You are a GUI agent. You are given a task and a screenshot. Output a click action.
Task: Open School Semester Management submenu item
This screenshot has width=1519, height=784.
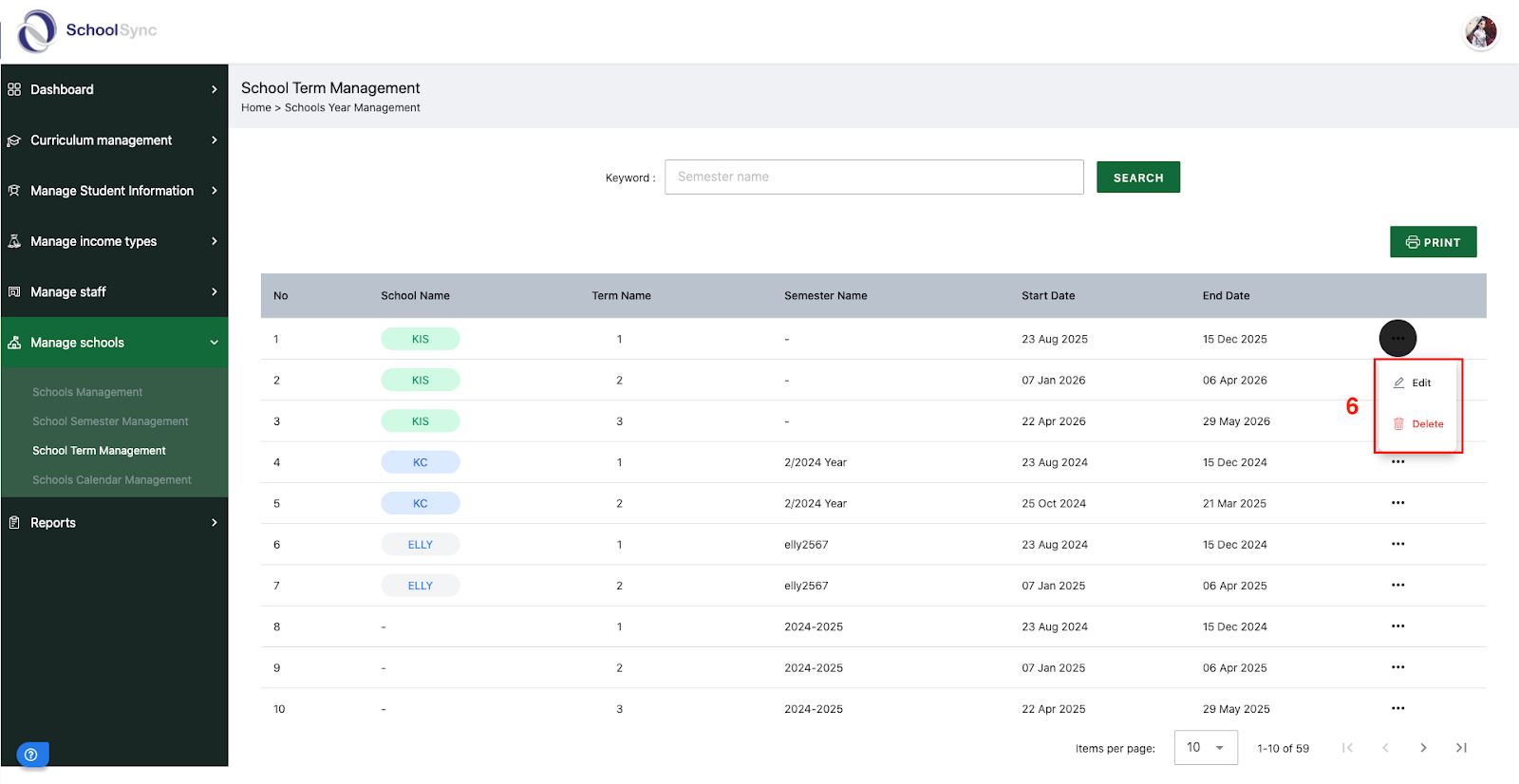110,421
